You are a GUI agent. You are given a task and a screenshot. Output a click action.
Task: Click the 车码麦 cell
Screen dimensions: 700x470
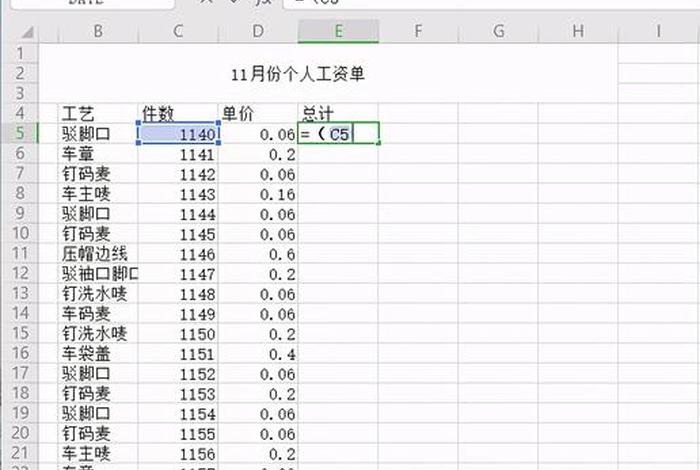[98, 313]
